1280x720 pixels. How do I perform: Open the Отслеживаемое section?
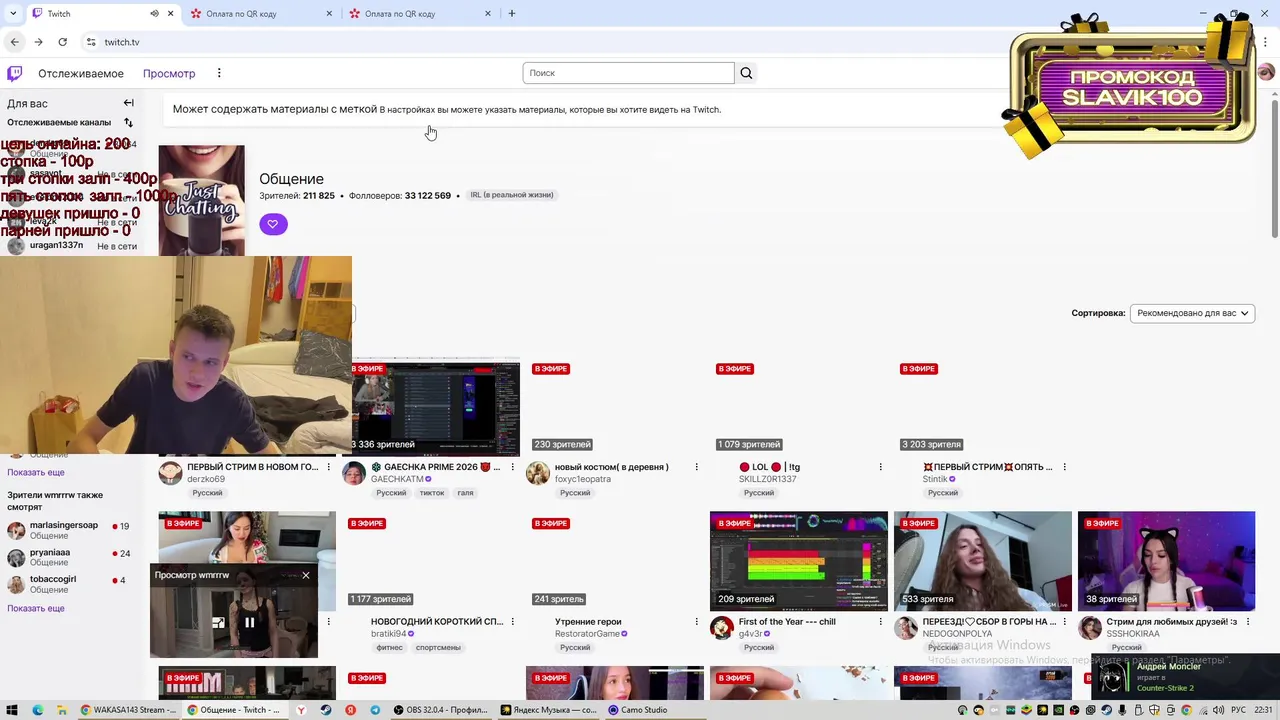(x=81, y=73)
